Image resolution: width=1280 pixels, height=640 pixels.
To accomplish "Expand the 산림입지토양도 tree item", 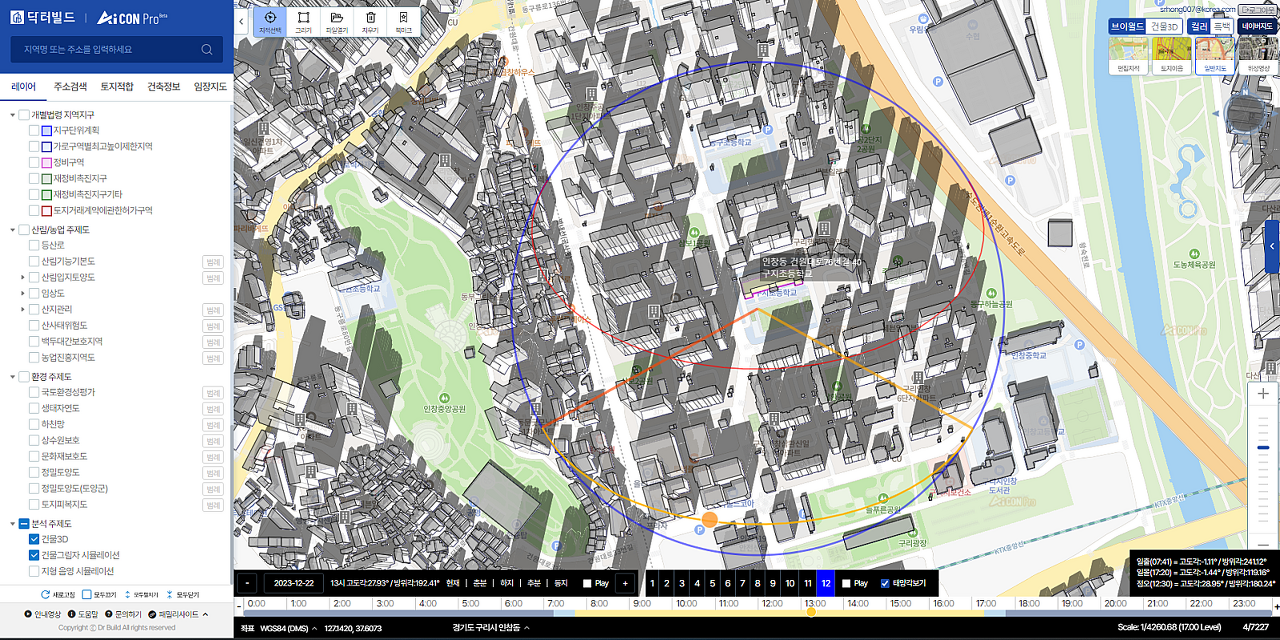I will (x=23, y=277).
